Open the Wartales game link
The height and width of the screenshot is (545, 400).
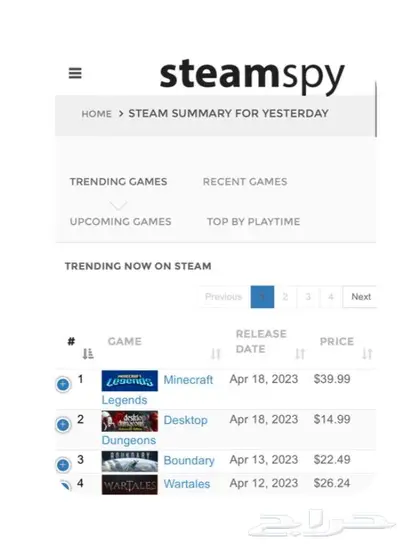tap(187, 484)
